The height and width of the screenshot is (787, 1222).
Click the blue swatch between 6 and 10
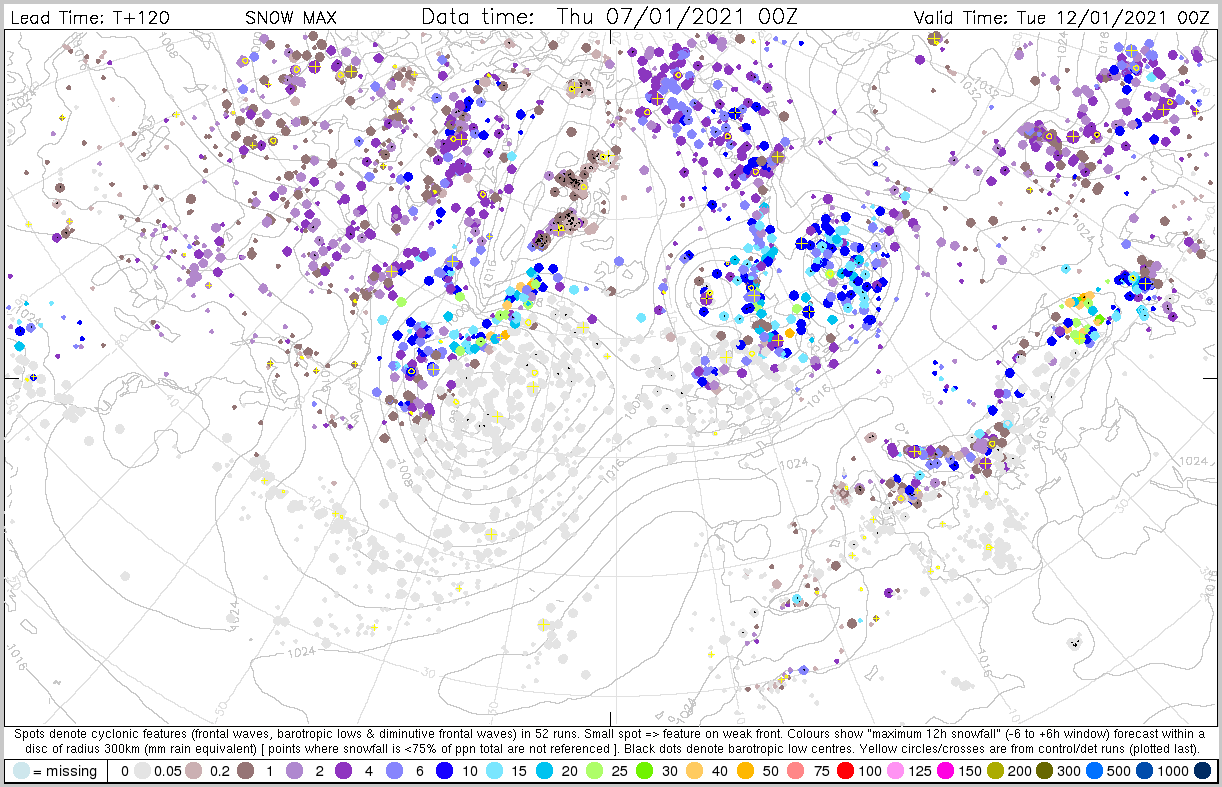click(x=444, y=771)
